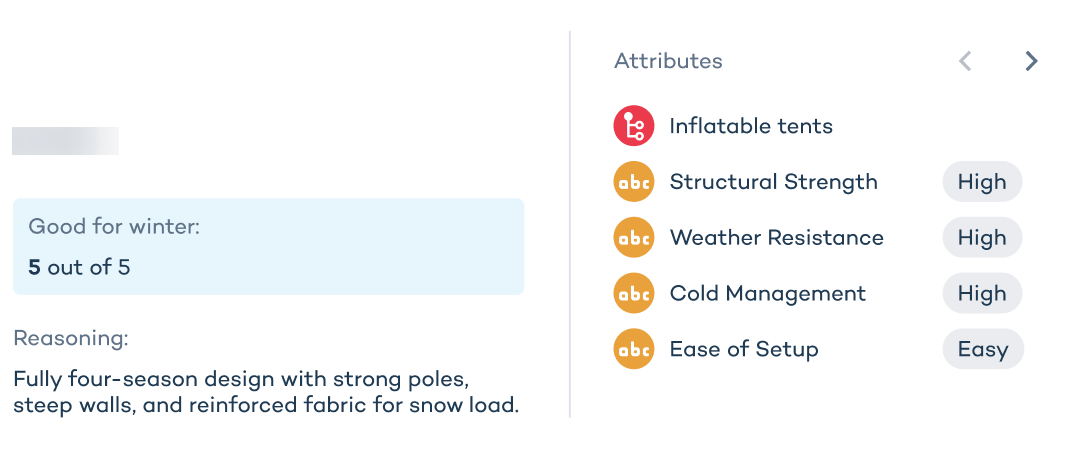Viewport: 1081px width, 450px height.
Task: Select the Structural Strength attribute label
Action: tap(773, 182)
